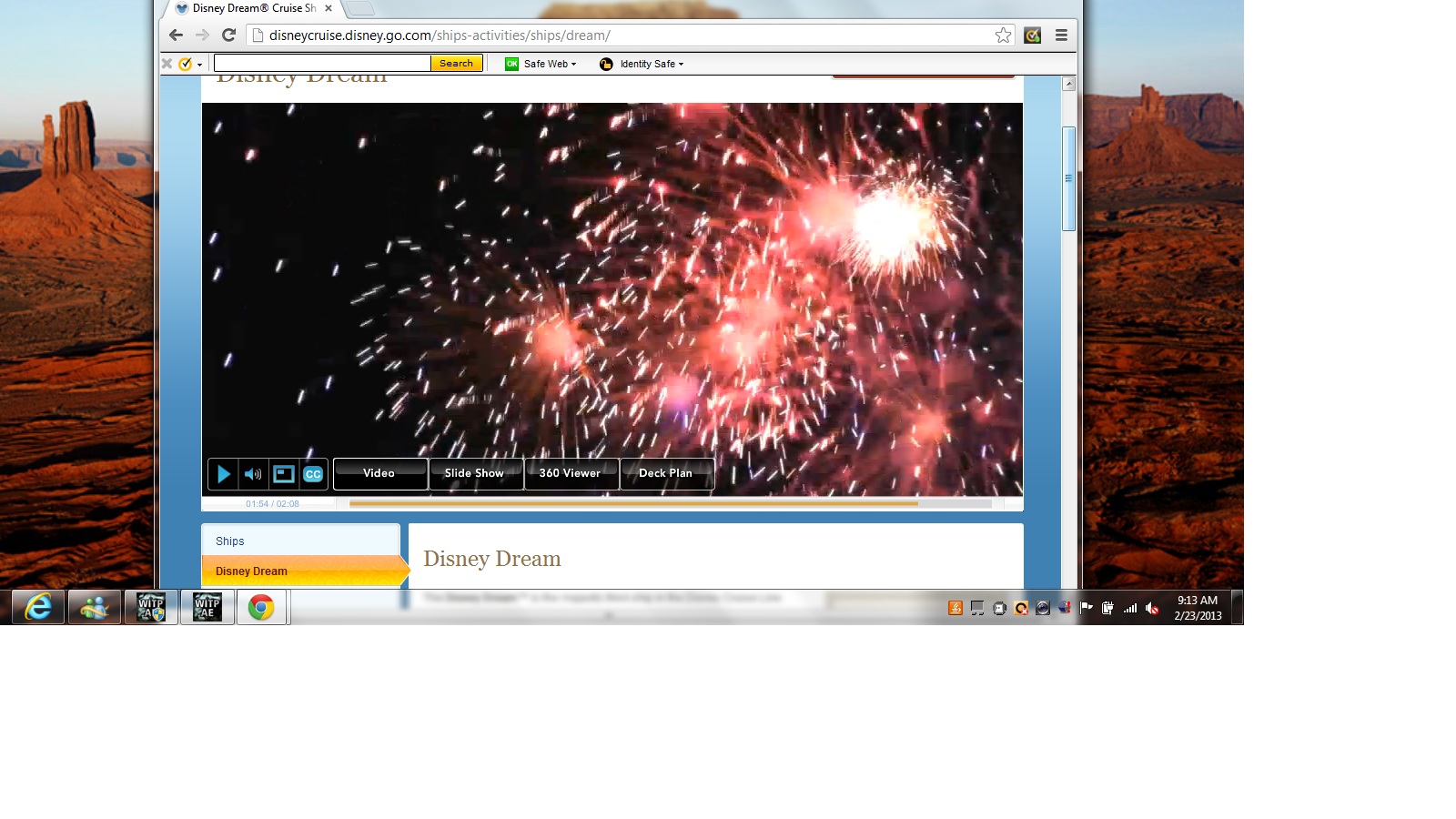The height and width of the screenshot is (819, 1456).
Task: Open the power plug battery icon
Action: click(1108, 608)
